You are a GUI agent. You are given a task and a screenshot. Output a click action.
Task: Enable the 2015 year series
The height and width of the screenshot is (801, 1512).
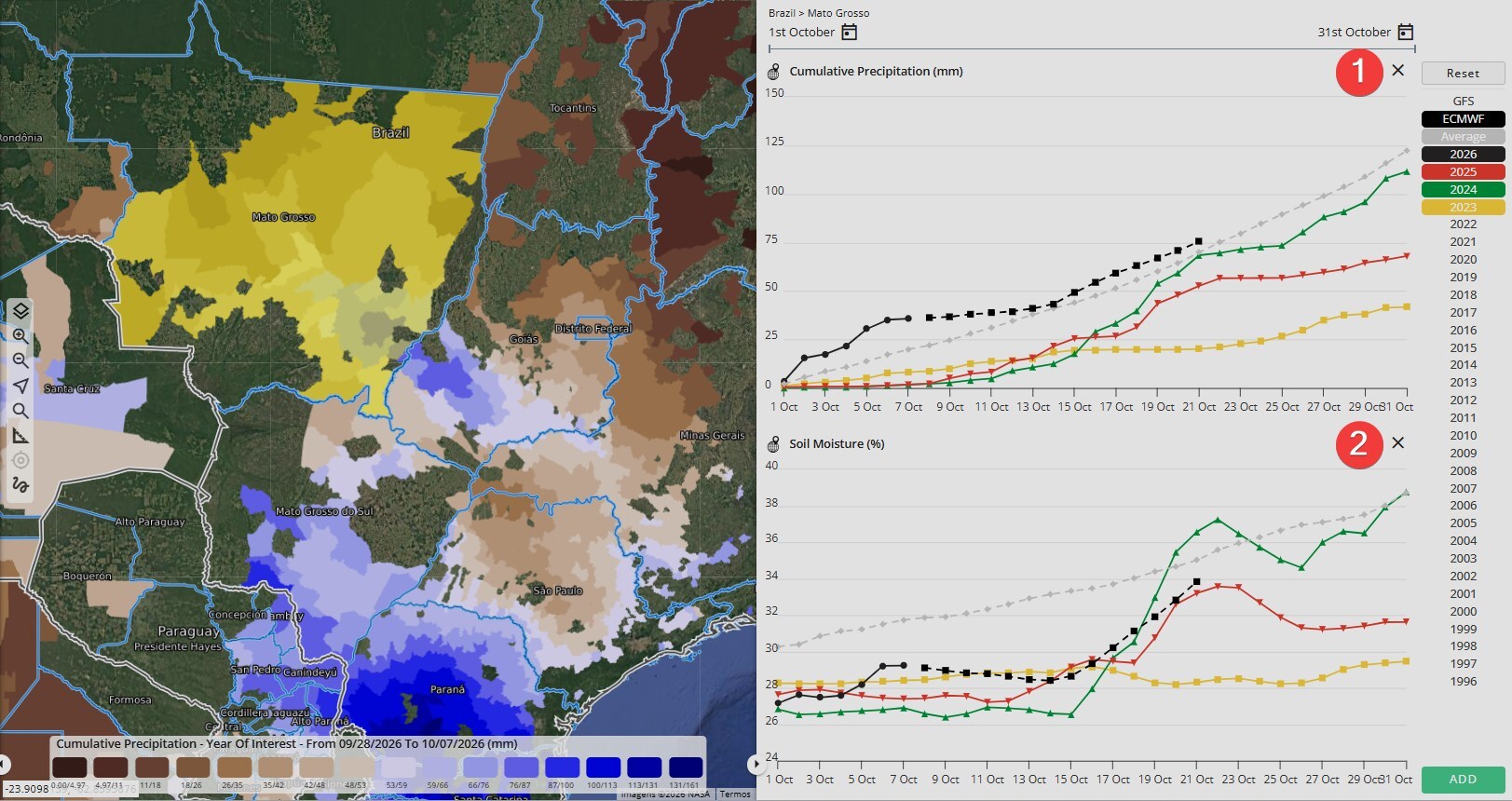pos(1463,347)
